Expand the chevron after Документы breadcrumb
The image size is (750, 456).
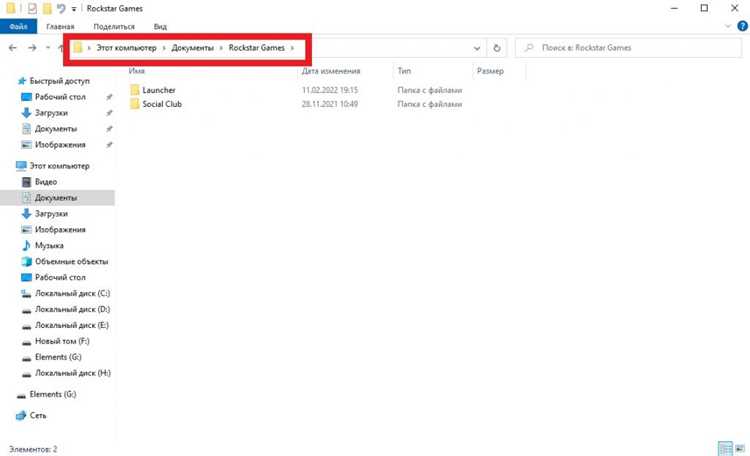click(x=221, y=48)
